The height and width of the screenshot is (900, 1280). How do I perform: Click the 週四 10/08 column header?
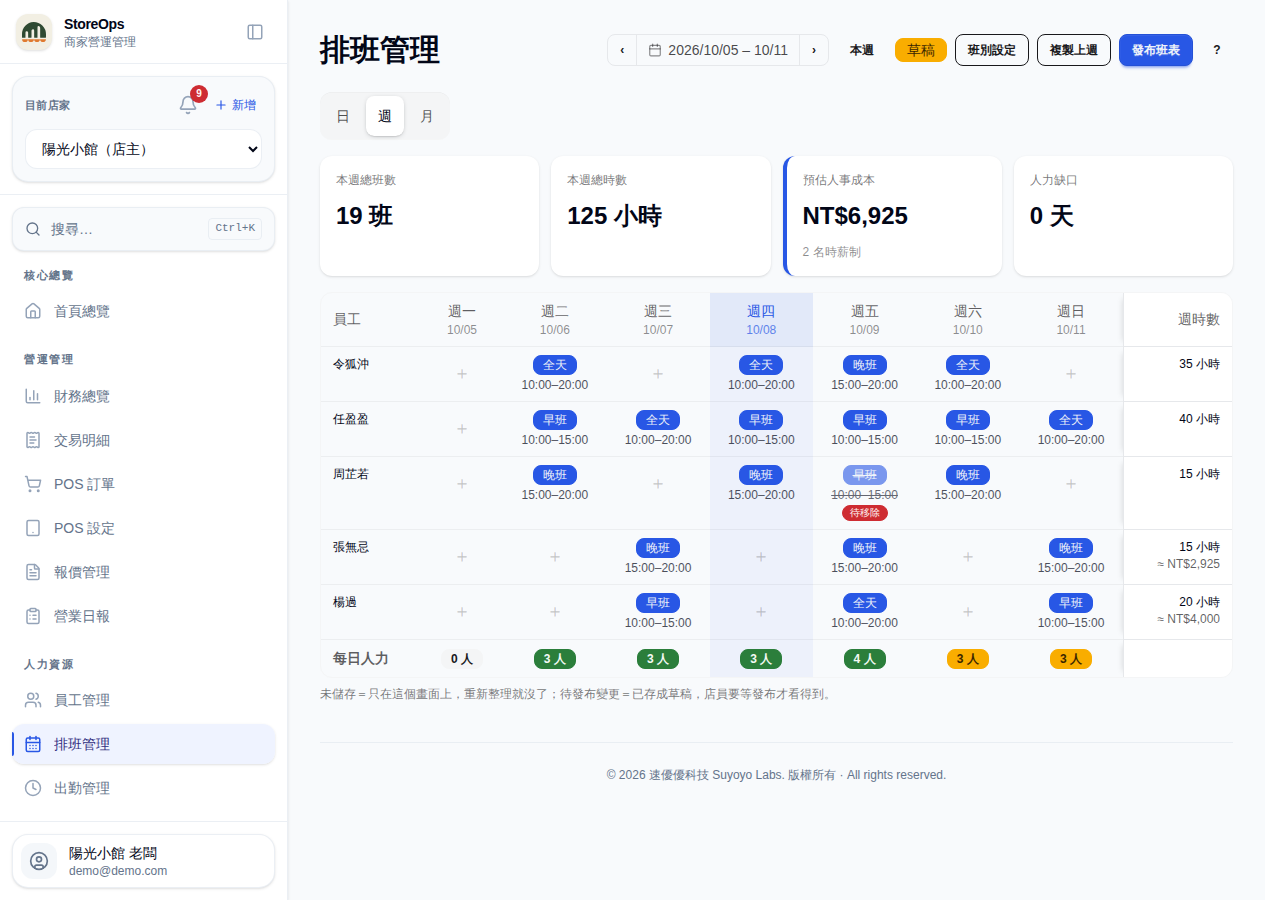point(761,320)
